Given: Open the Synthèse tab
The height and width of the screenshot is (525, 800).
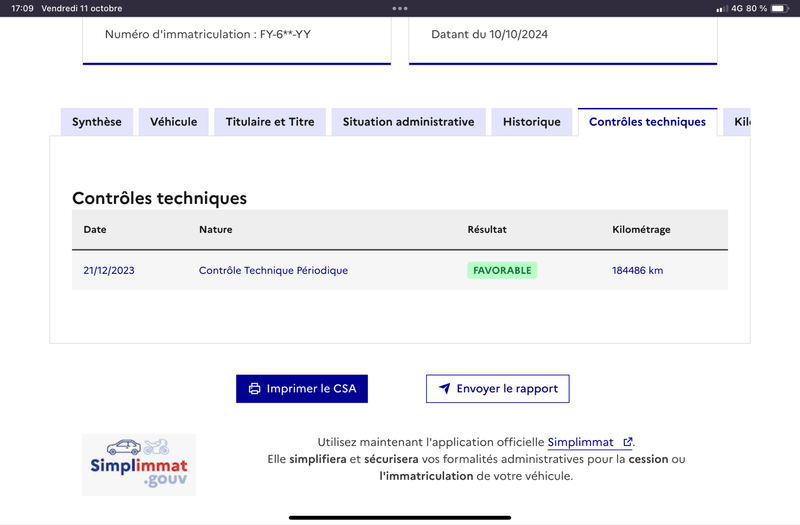Looking at the screenshot, I should pos(97,122).
